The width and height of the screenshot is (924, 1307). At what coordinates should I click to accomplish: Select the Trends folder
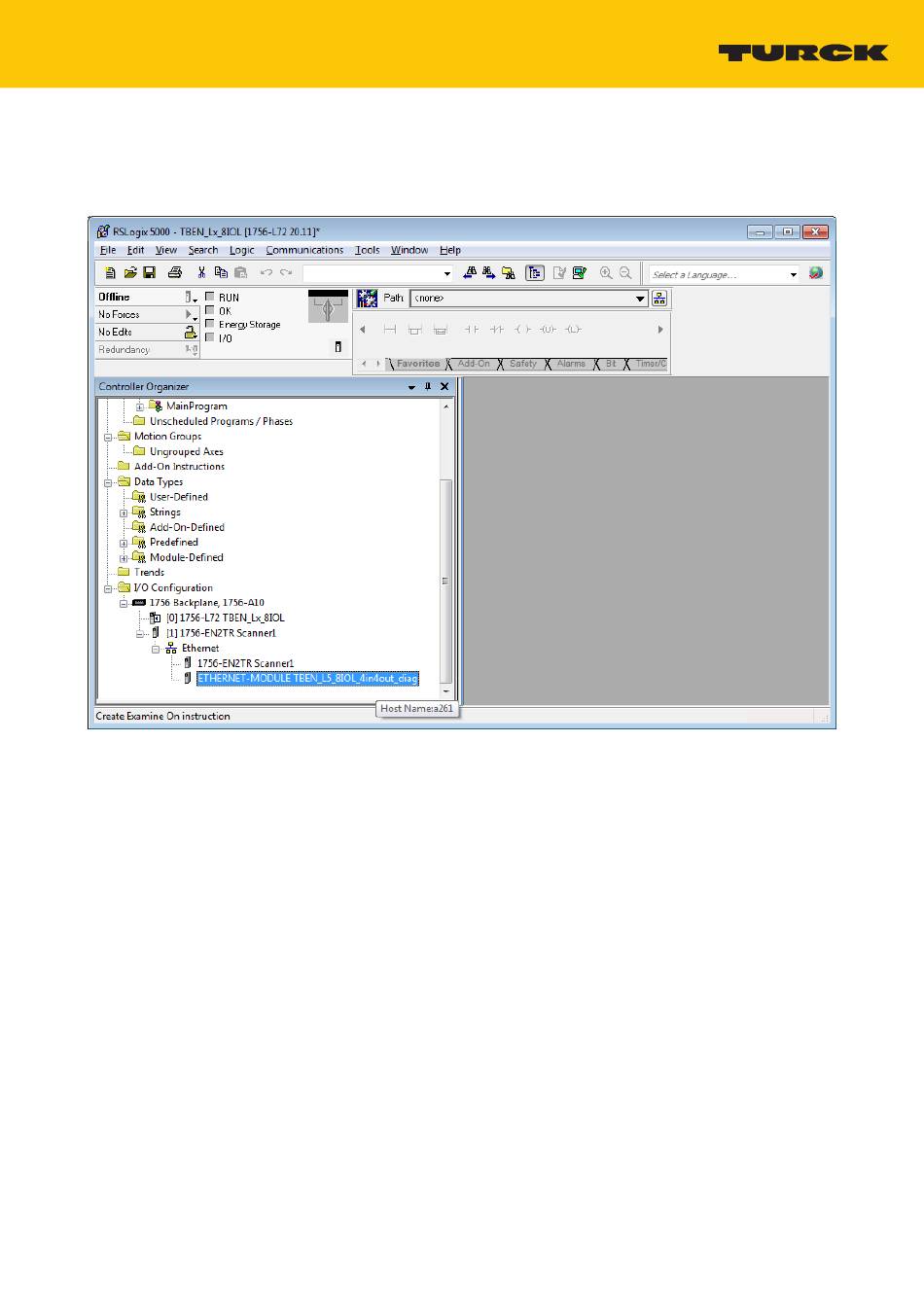pos(149,573)
